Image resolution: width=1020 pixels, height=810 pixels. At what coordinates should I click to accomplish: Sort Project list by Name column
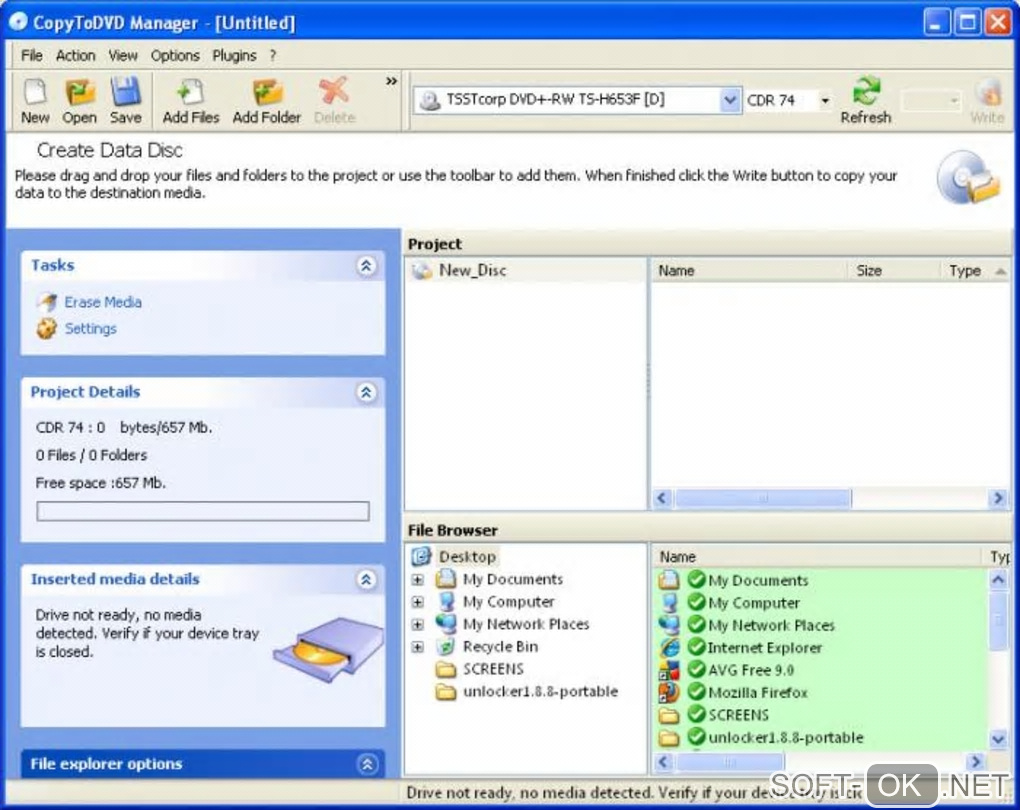click(749, 271)
